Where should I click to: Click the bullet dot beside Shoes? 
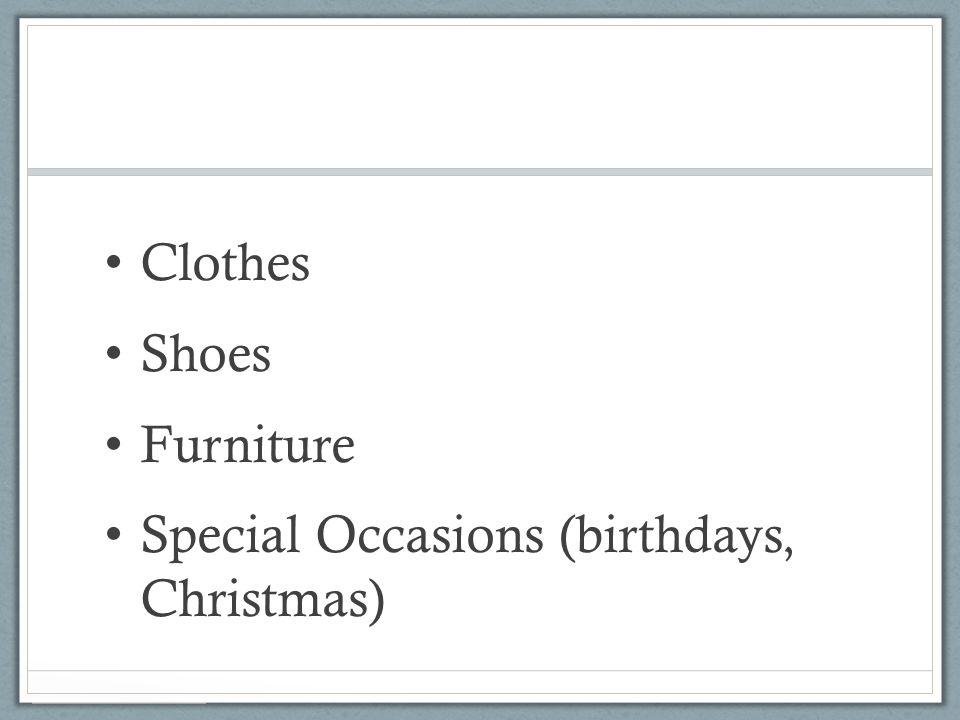113,353
